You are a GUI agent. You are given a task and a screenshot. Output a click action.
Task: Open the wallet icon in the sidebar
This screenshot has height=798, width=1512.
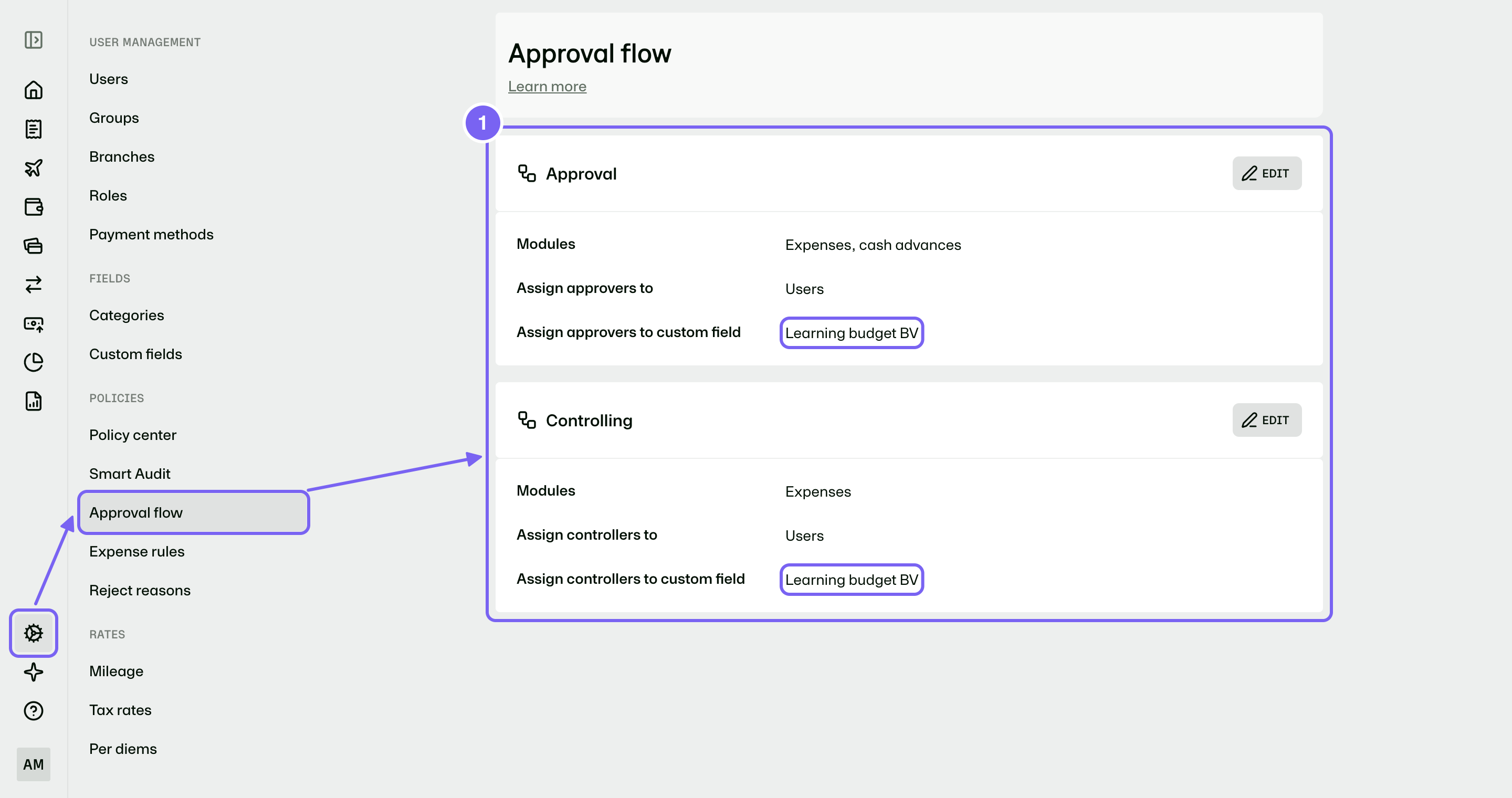34,206
